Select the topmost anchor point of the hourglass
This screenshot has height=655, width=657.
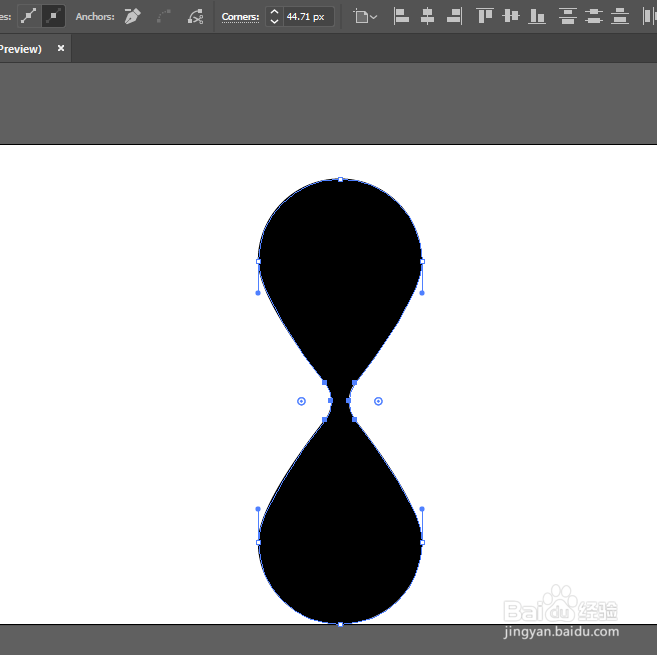(341, 179)
